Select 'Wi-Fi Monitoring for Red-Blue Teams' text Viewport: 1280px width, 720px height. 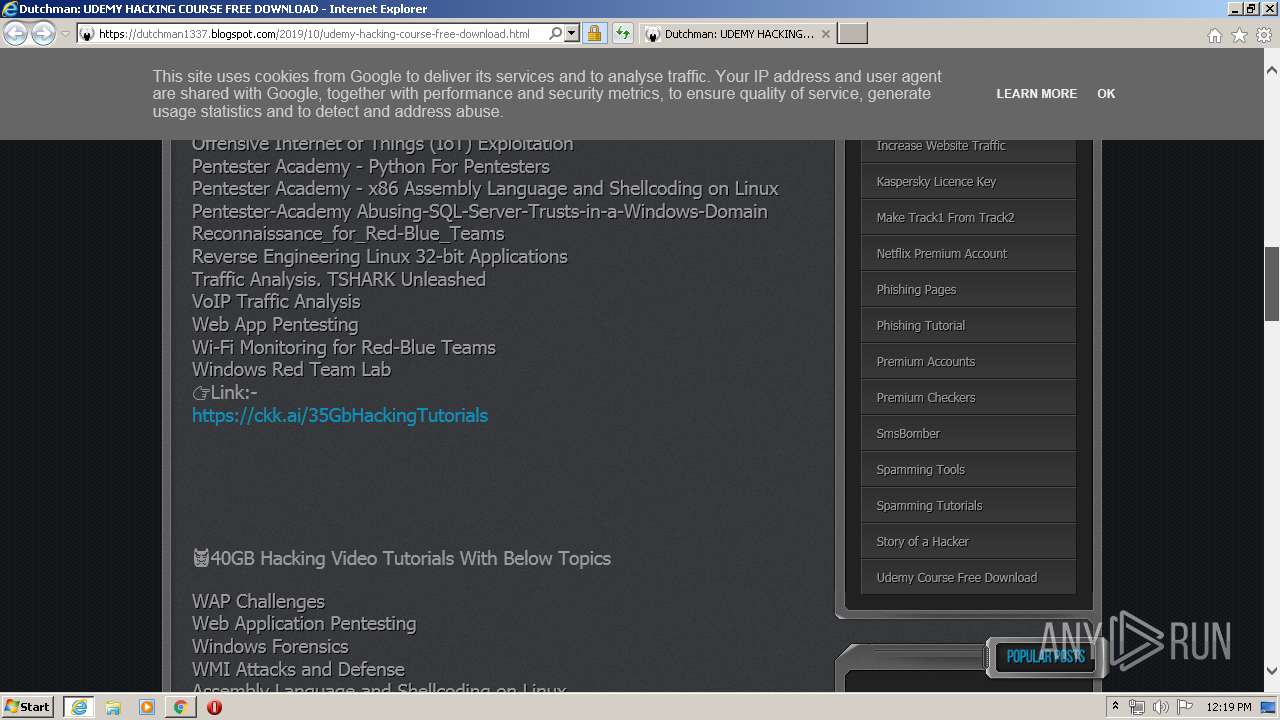click(x=344, y=348)
